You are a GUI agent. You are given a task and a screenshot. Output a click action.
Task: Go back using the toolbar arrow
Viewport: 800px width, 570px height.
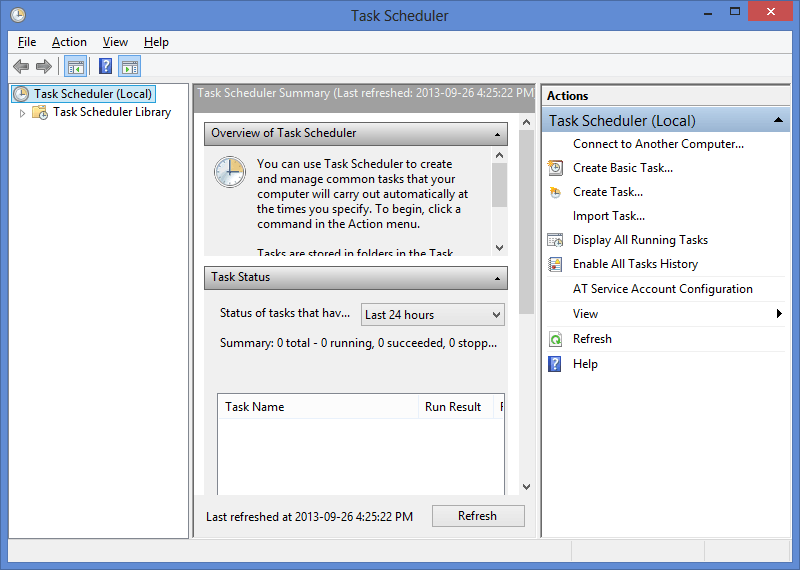[21, 66]
